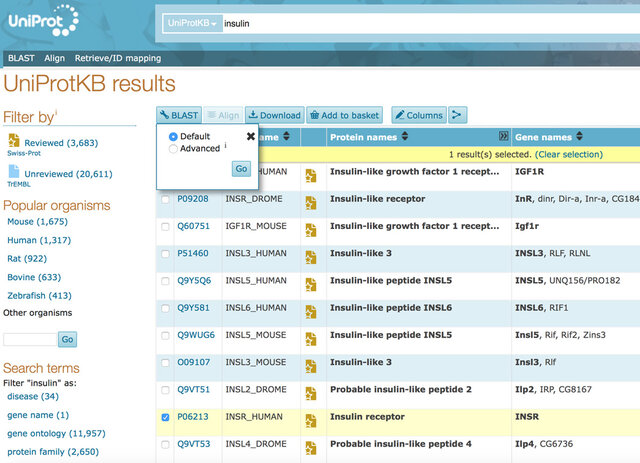This screenshot has height=463, width=640.
Task: Open BLAST in the top menu bar
Action: (x=21, y=58)
